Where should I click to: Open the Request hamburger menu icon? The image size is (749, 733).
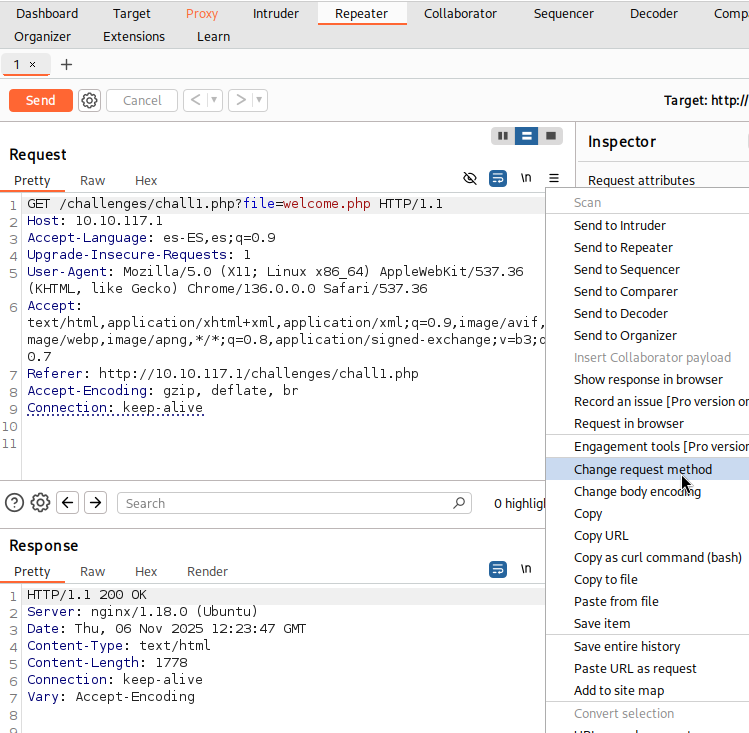click(554, 178)
